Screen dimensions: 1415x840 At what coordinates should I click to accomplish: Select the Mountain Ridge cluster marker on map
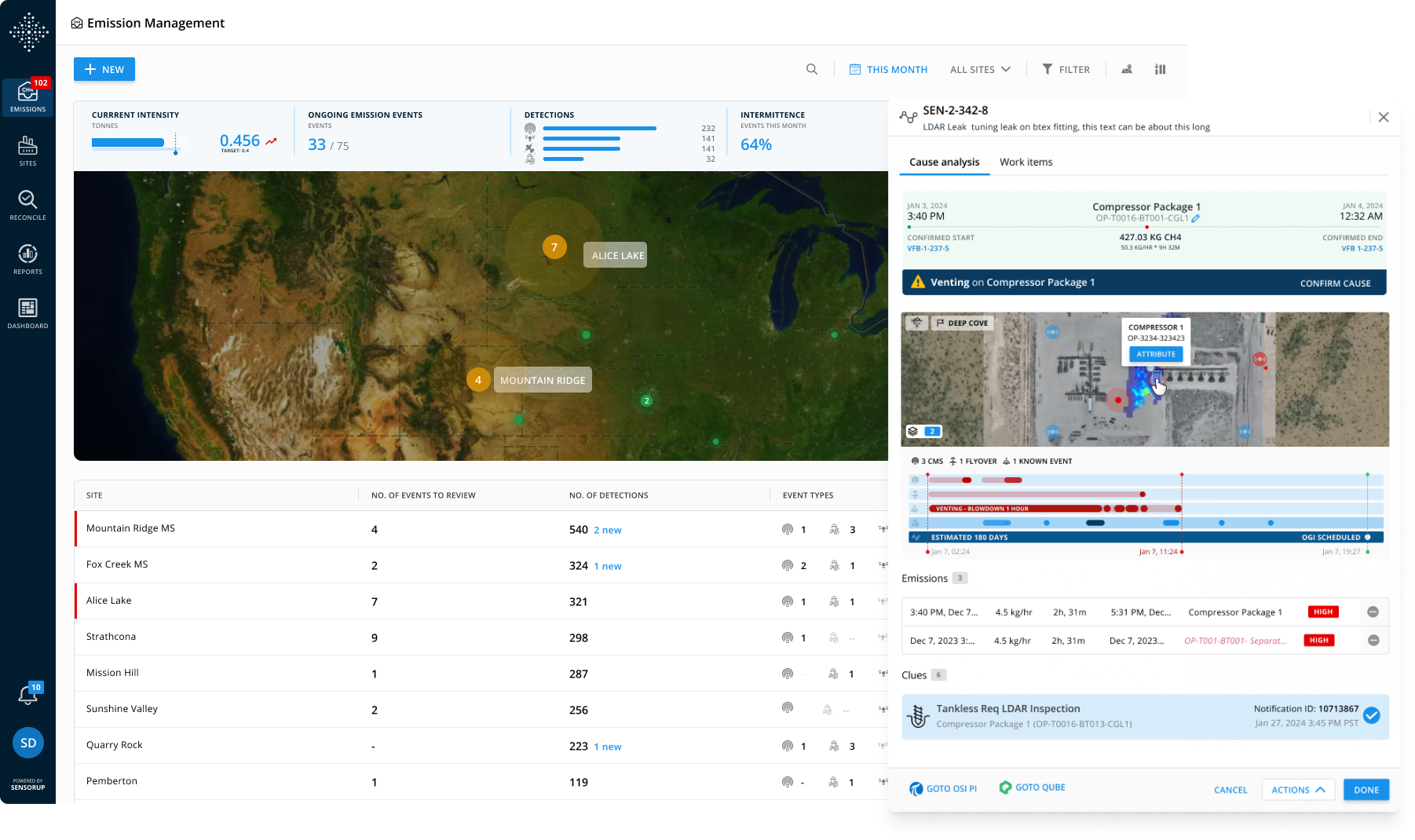(478, 380)
